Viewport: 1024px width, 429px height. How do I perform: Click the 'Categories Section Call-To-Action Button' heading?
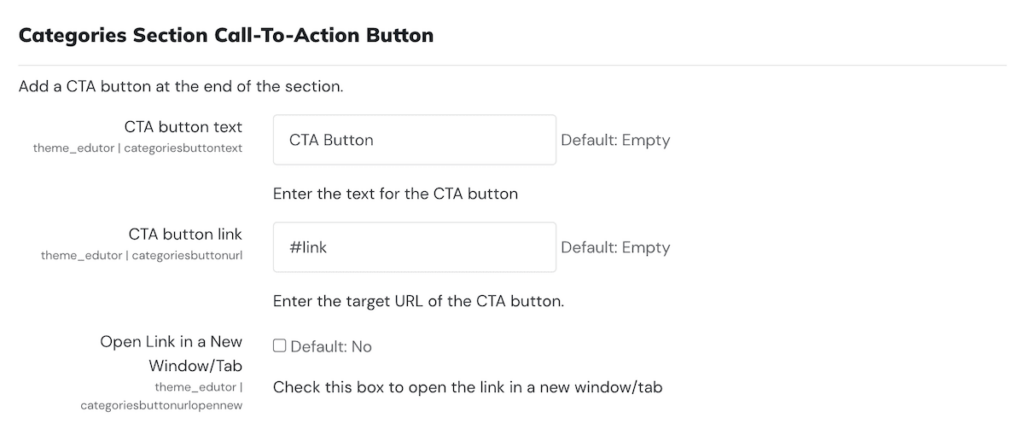point(226,36)
